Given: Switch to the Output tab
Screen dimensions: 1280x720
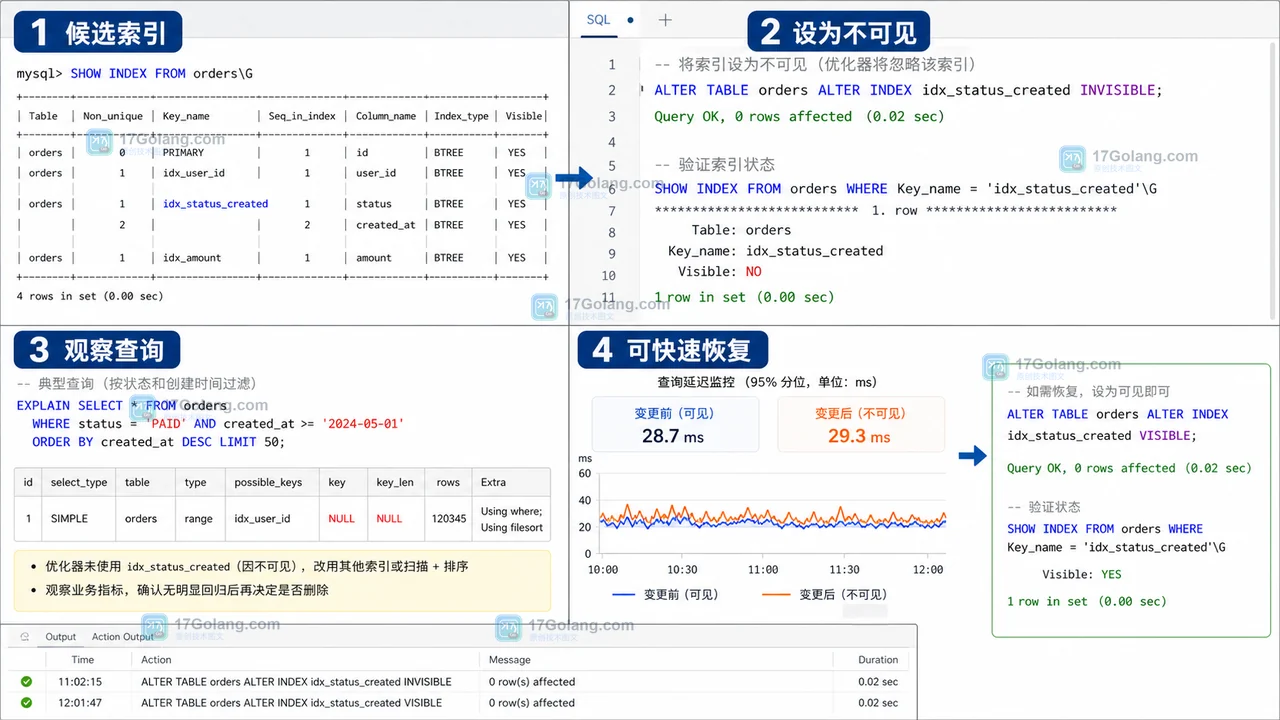Looking at the screenshot, I should pyautogui.click(x=60, y=637).
